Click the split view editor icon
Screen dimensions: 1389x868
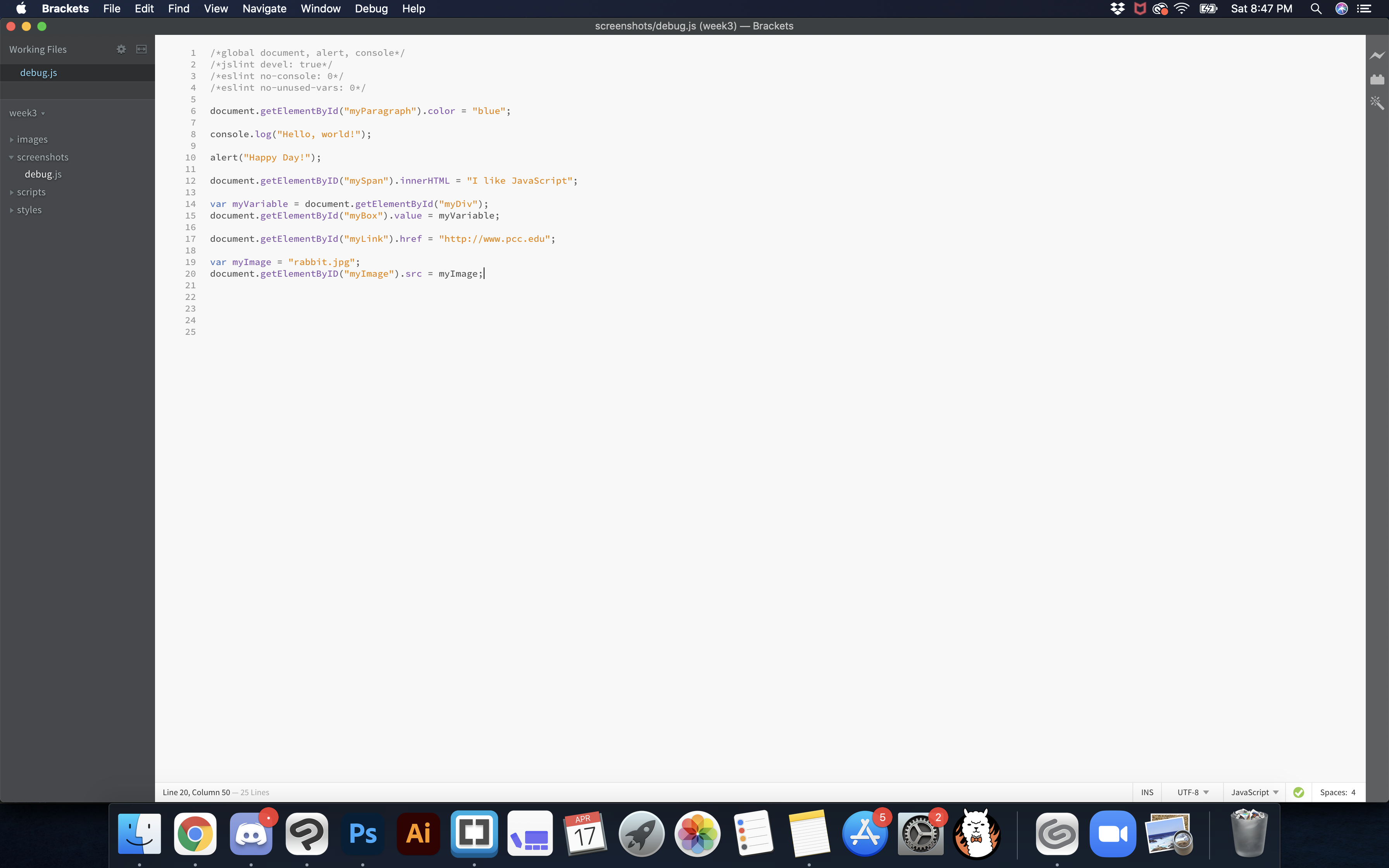pyautogui.click(x=141, y=49)
